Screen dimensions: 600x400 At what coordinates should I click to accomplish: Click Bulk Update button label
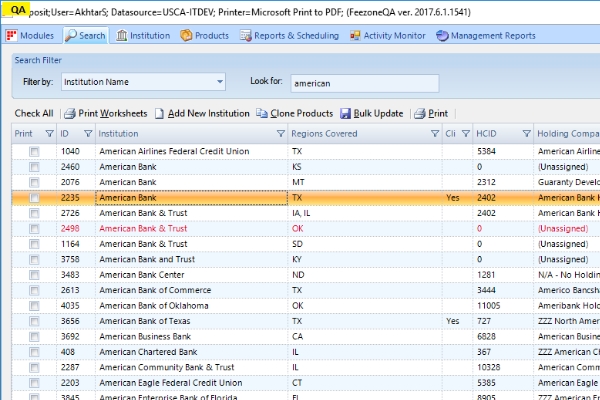pyautogui.click(x=378, y=113)
